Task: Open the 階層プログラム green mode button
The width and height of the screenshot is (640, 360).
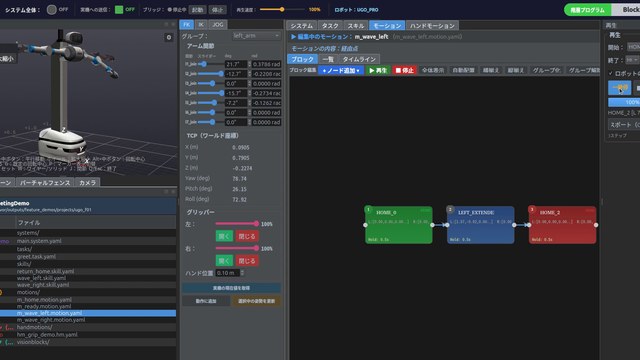Action: [587, 9]
